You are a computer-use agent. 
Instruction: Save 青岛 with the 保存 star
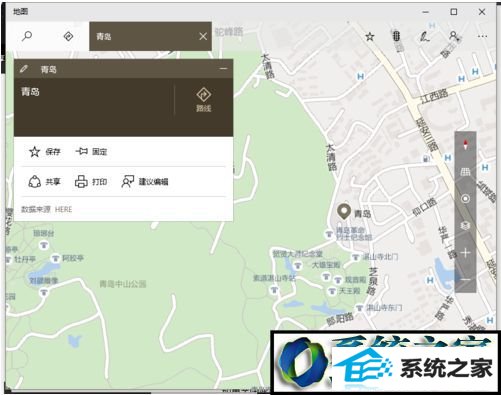(44, 152)
